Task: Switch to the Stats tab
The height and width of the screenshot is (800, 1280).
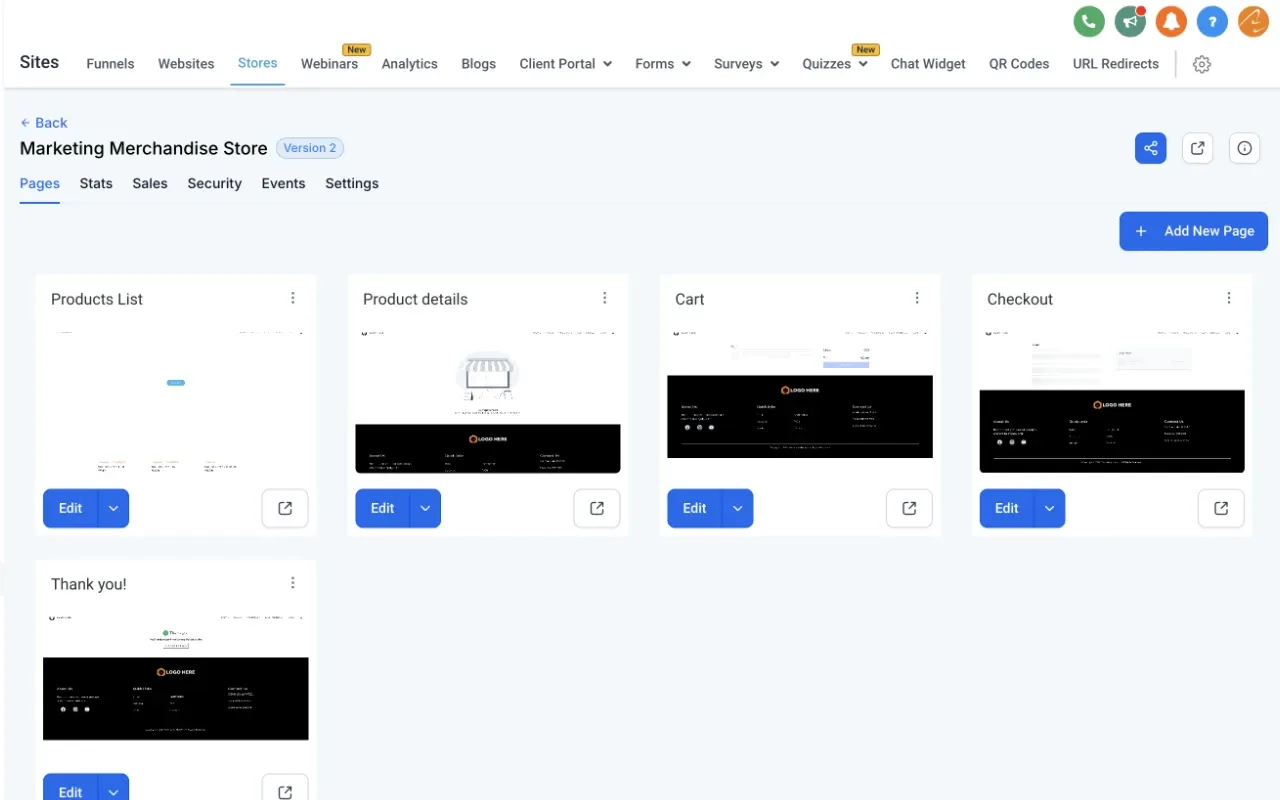Action: pos(96,183)
